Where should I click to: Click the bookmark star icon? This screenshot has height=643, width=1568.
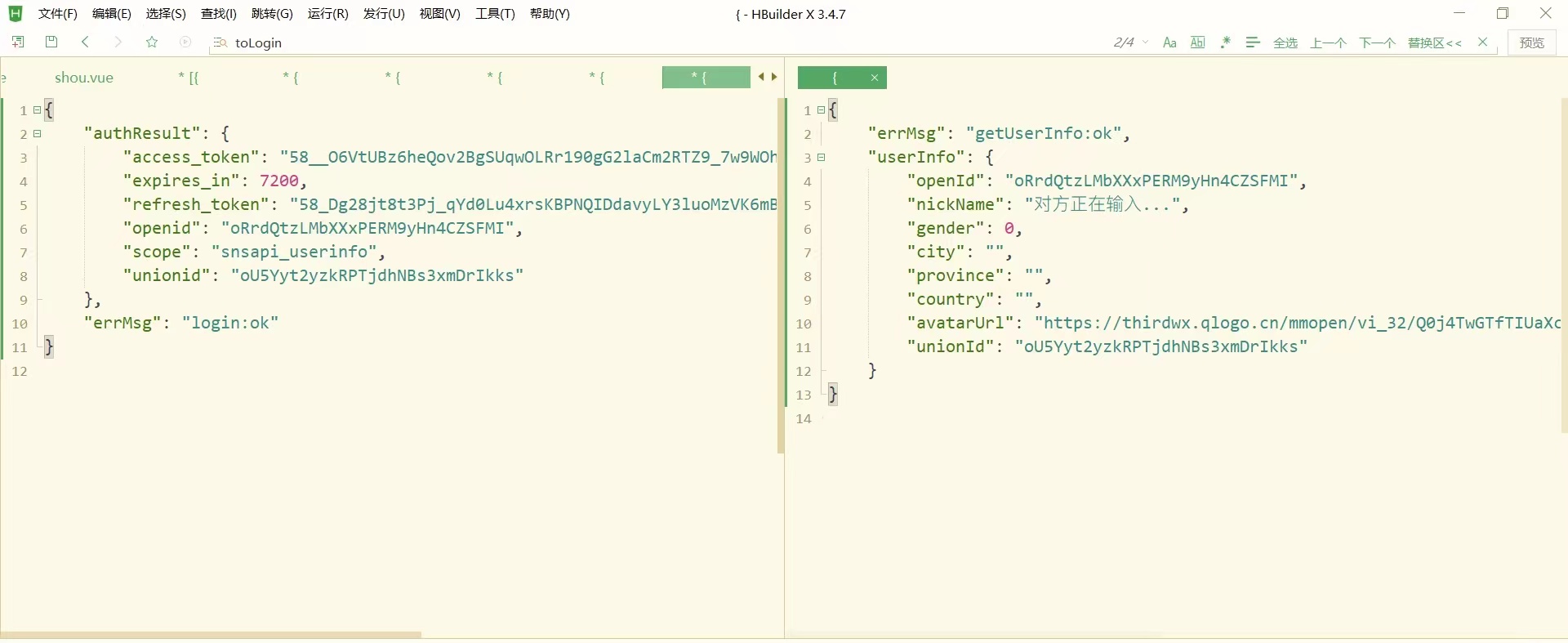(x=152, y=42)
